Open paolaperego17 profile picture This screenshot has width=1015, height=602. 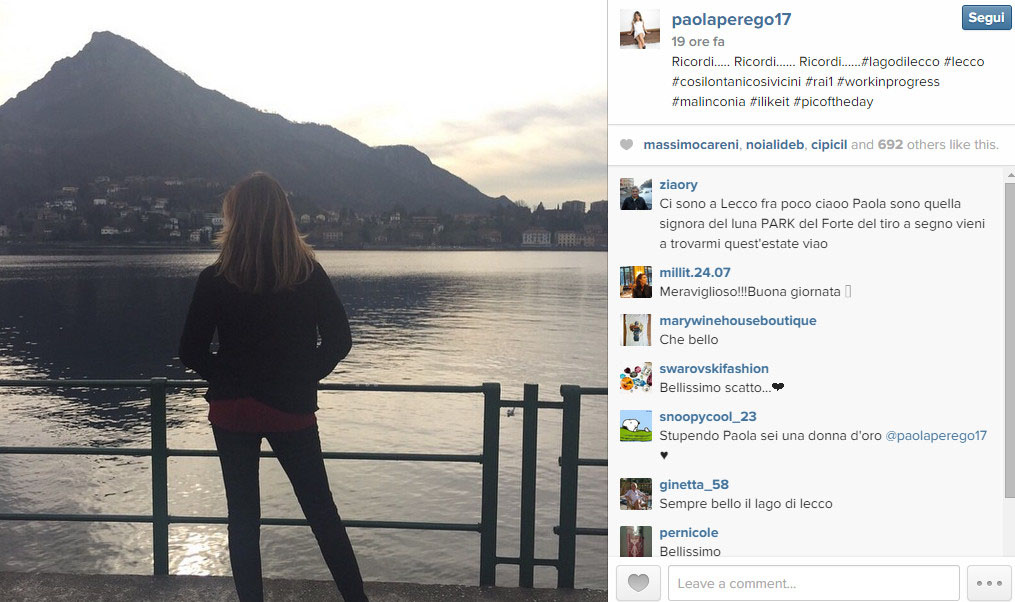(640, 29)
